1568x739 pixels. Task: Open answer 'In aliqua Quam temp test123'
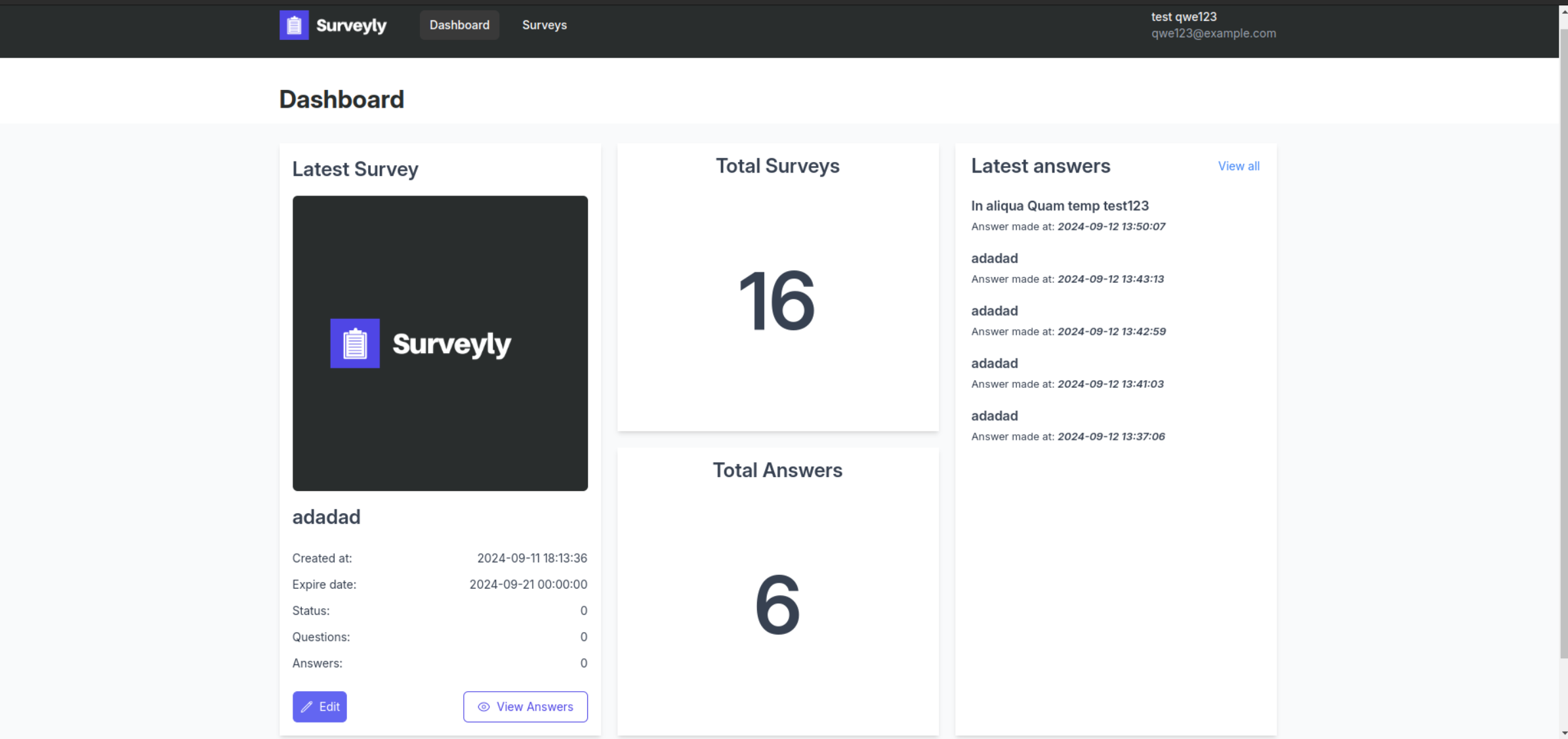pyautogui.click(x=1060, y=205)
